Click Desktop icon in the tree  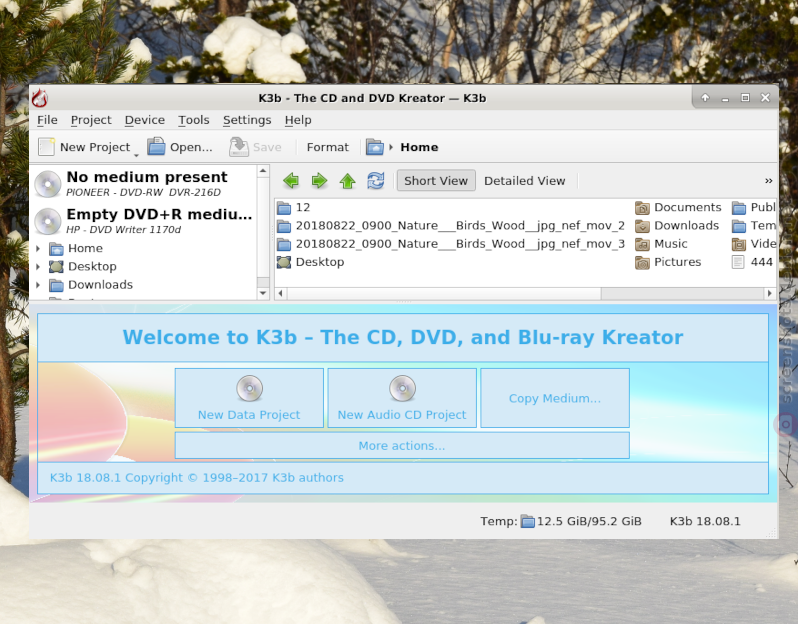click(x=56, y=267)
